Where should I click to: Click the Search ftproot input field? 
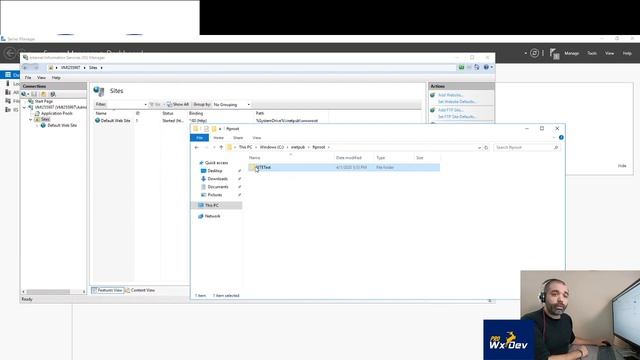coord(527,147)
